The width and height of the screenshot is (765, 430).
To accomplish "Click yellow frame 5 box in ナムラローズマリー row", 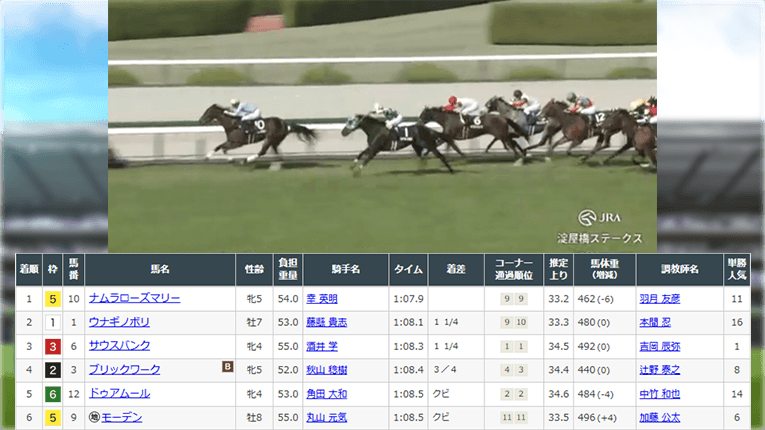I will click(x=53, y=299).
